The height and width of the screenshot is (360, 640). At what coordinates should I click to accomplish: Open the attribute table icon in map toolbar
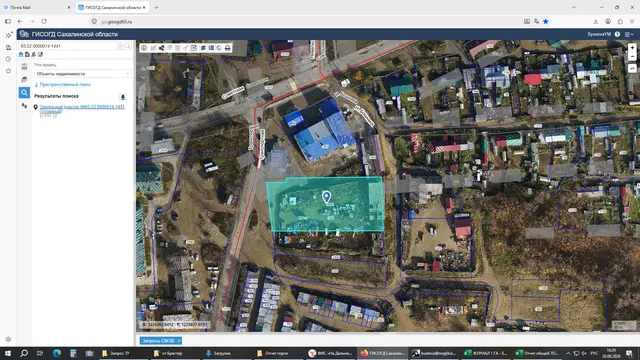[x=211, y=48]
